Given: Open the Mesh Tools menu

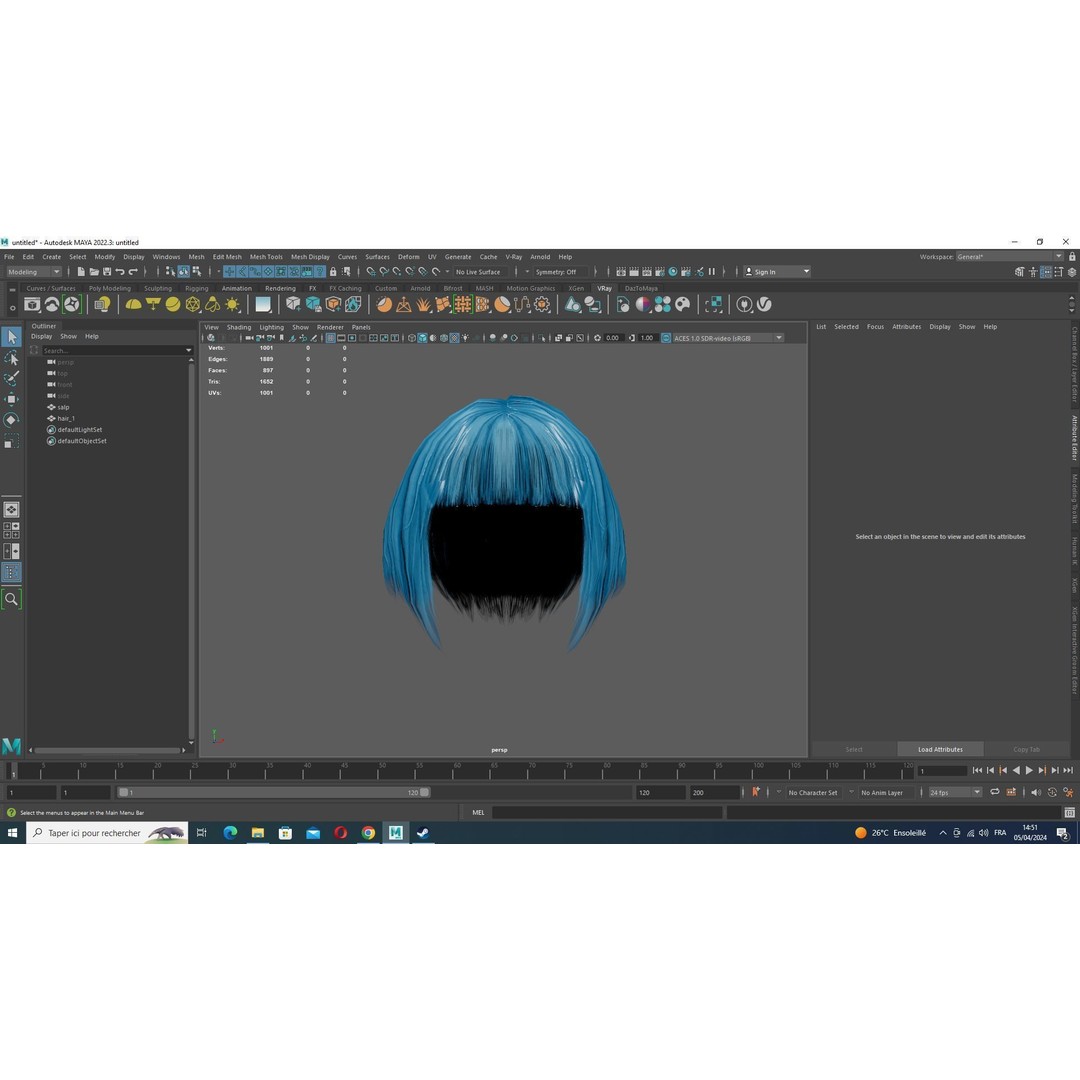Looking at the screenshot, I should (266, 257).
